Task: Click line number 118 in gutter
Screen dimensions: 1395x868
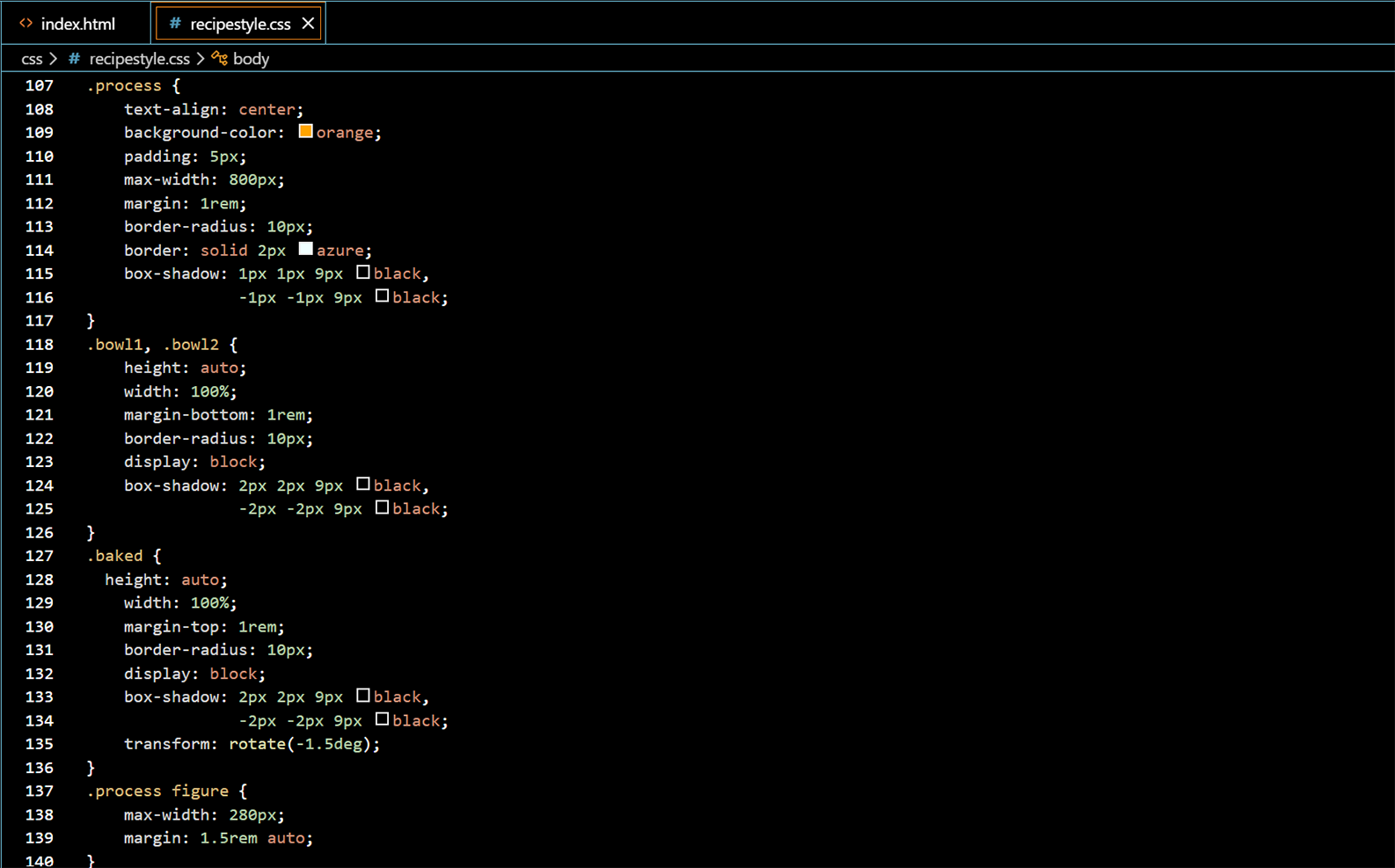Action: (40, 344)
